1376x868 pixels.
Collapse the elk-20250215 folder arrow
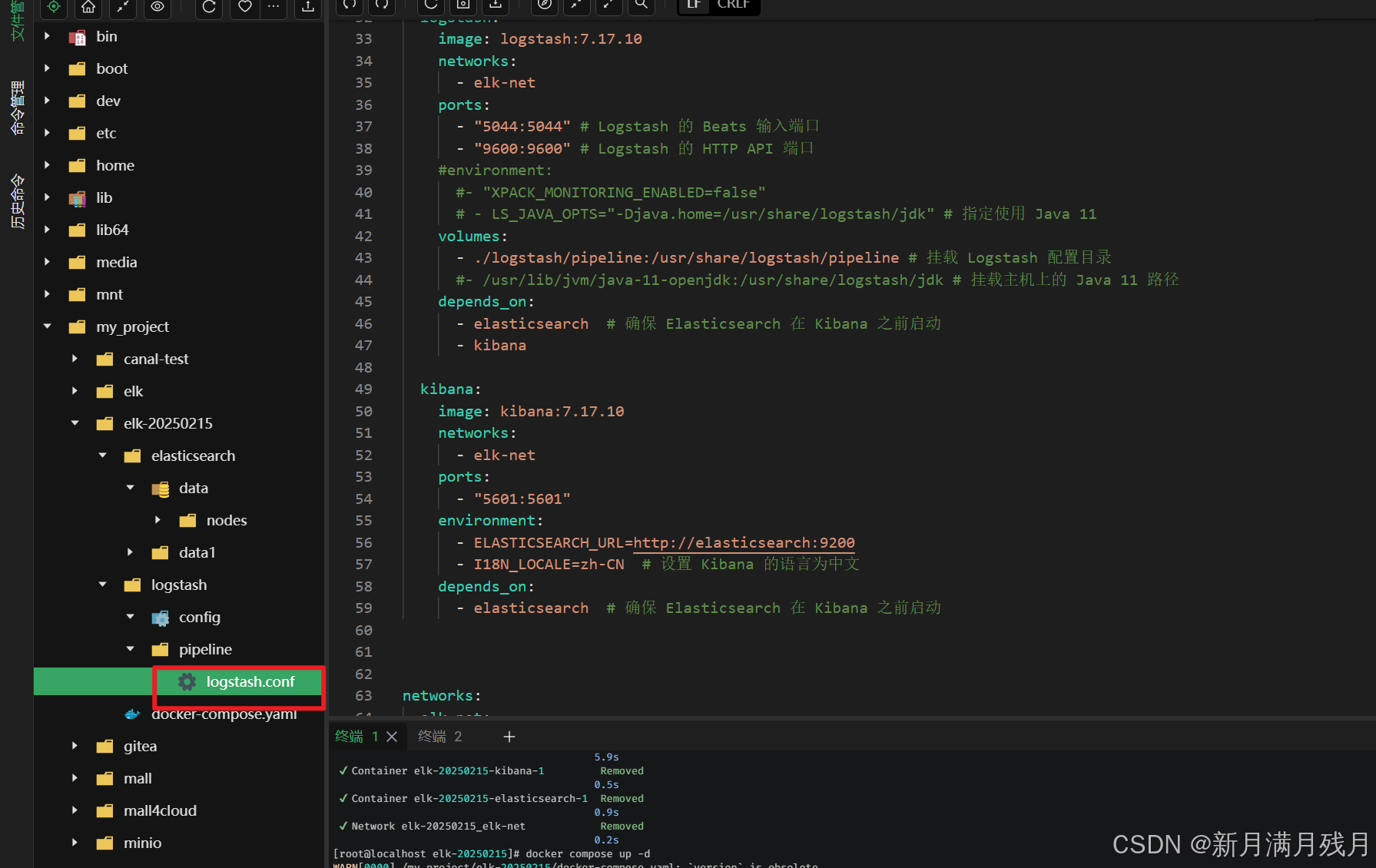pyautogui.click(x=75, y=423)
